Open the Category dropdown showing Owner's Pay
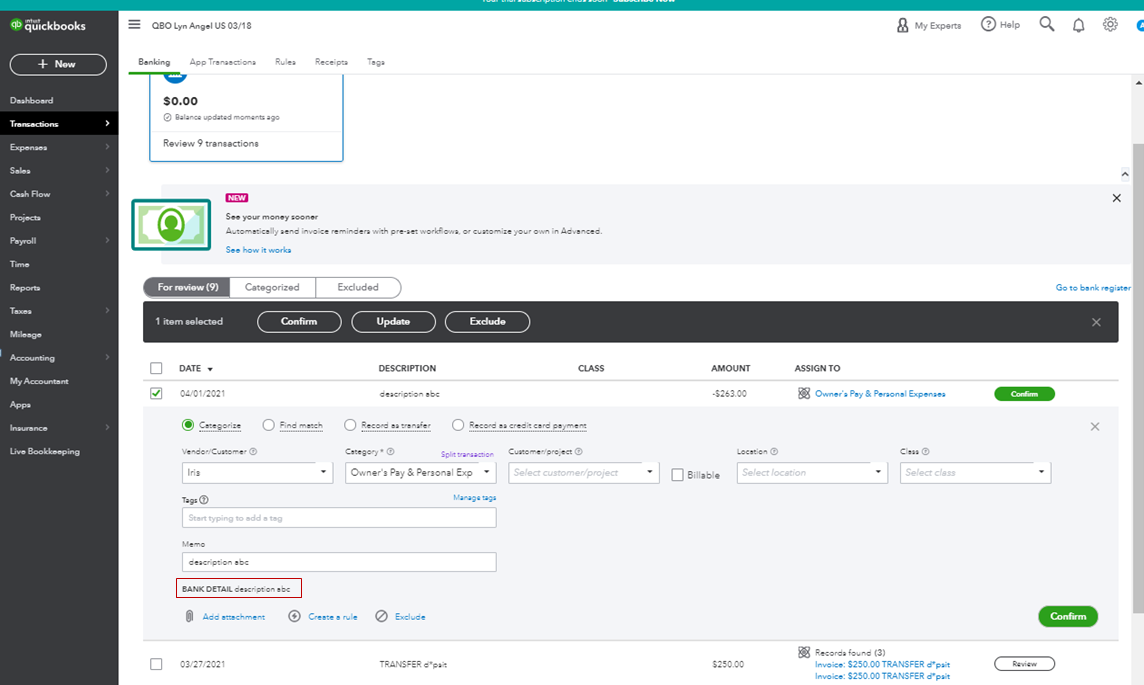1144x685 pixels. [x=485, y=471]
